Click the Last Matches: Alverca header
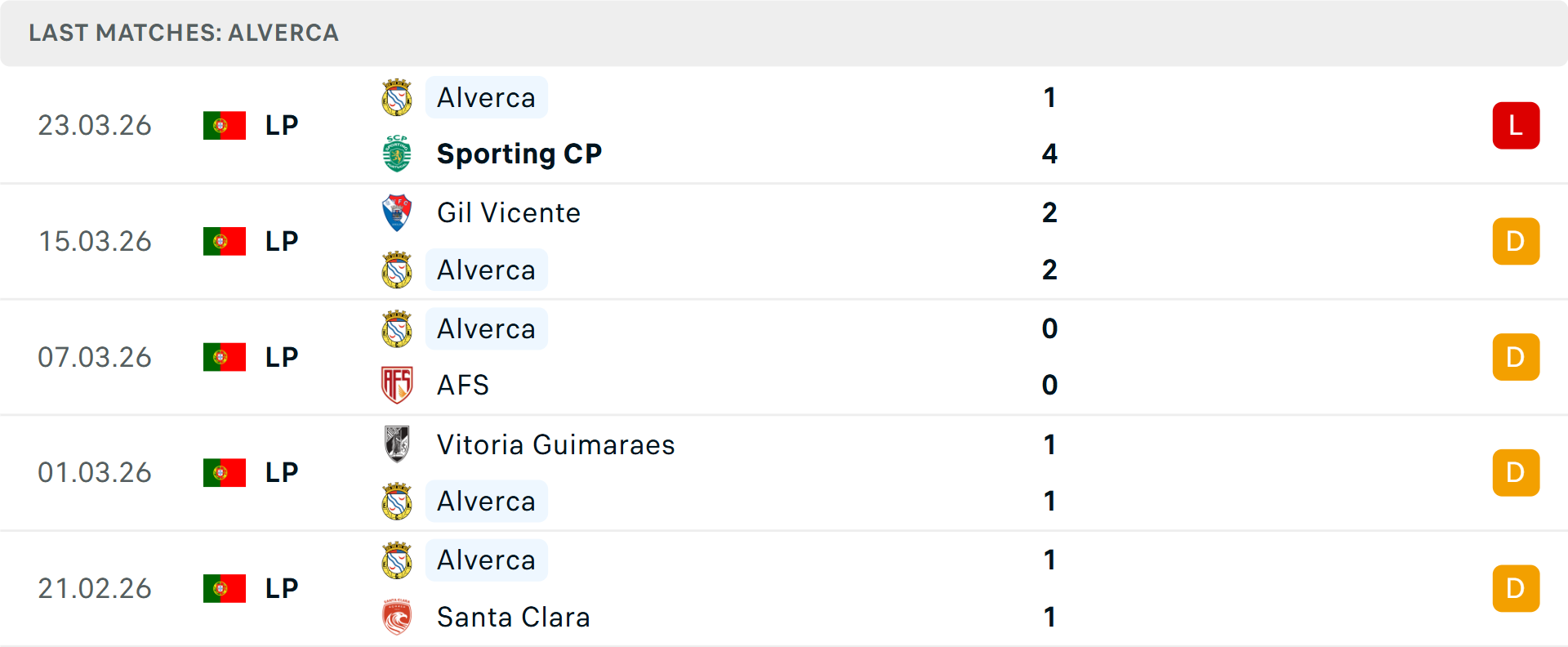1568x647 pixels. point(184,33)
